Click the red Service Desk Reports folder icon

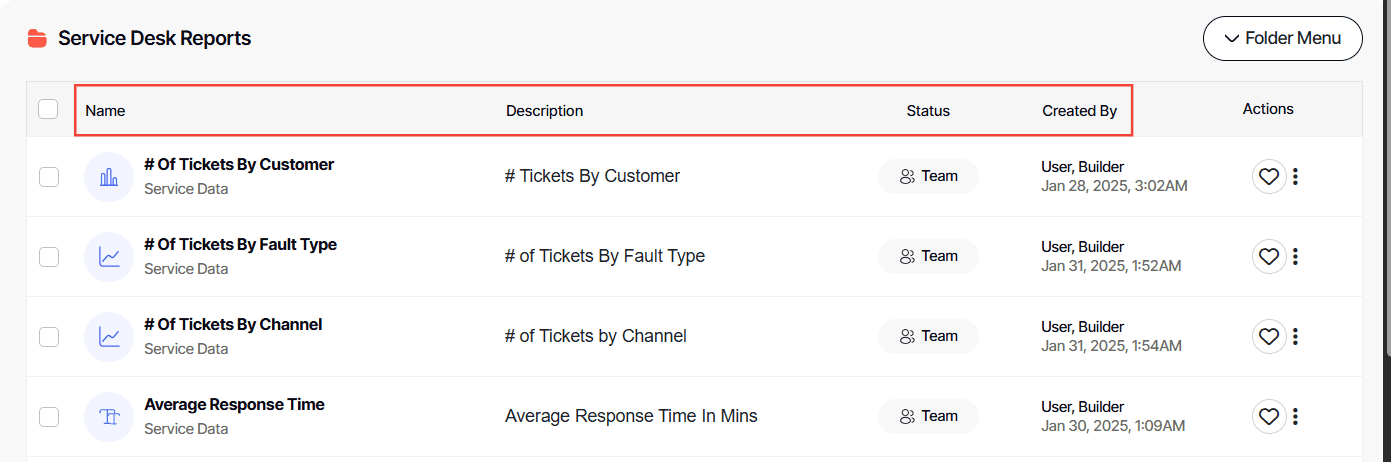pyautogui.click(x=37, y=39)
